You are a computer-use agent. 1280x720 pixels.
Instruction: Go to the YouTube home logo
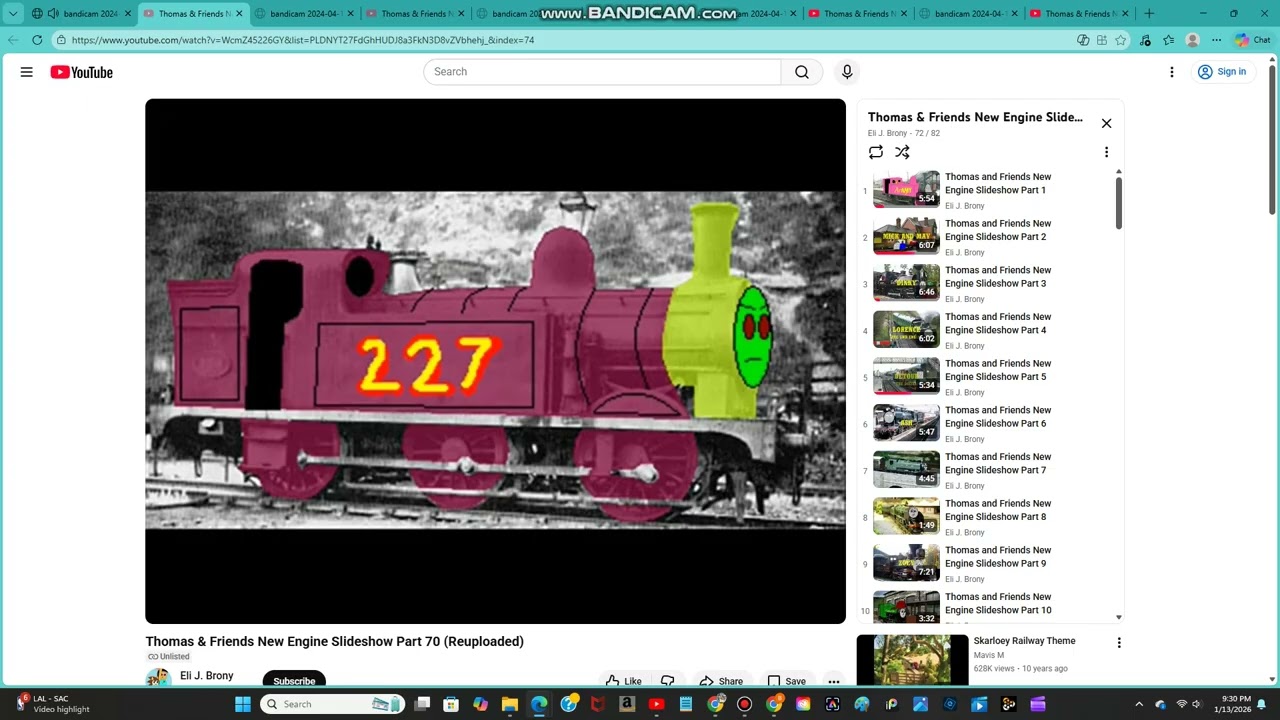click(x=81, y=72)
